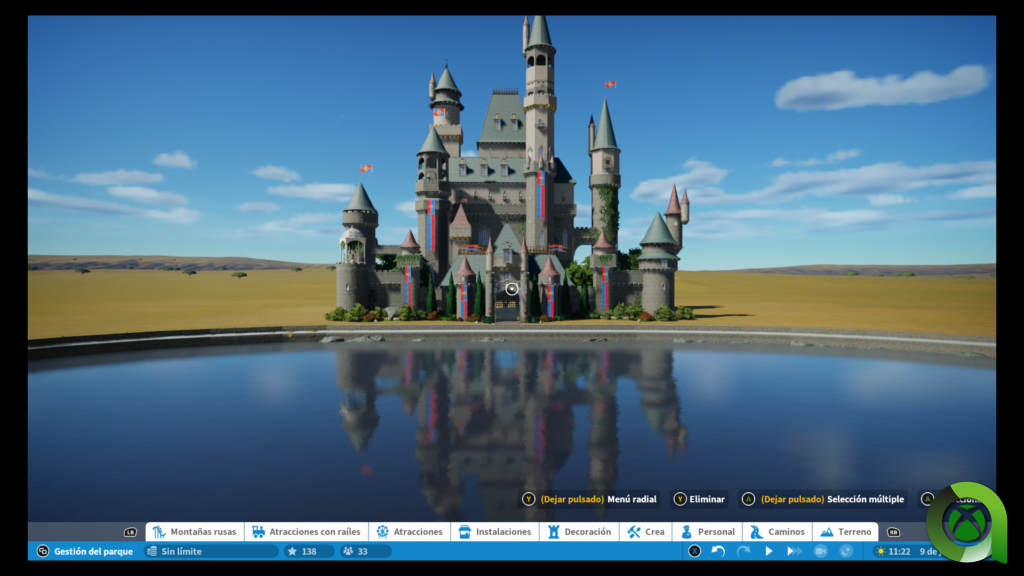Switch to the Instalaciones tab
The width and height of the screenshot is (1024, 576).
[494, 532]
